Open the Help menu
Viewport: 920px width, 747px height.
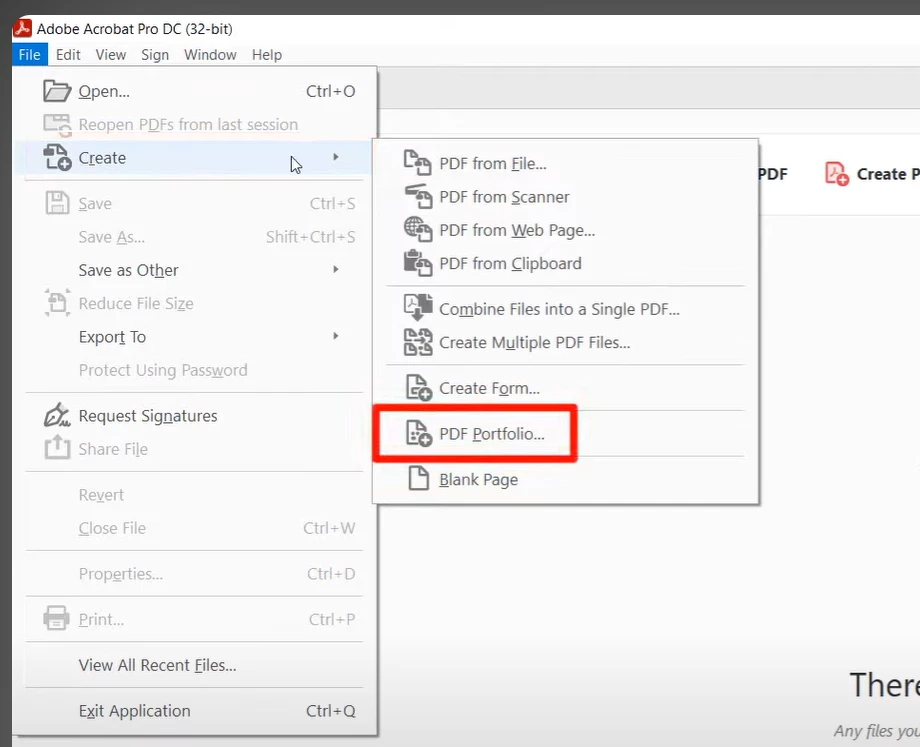click(x=267, y=55)
